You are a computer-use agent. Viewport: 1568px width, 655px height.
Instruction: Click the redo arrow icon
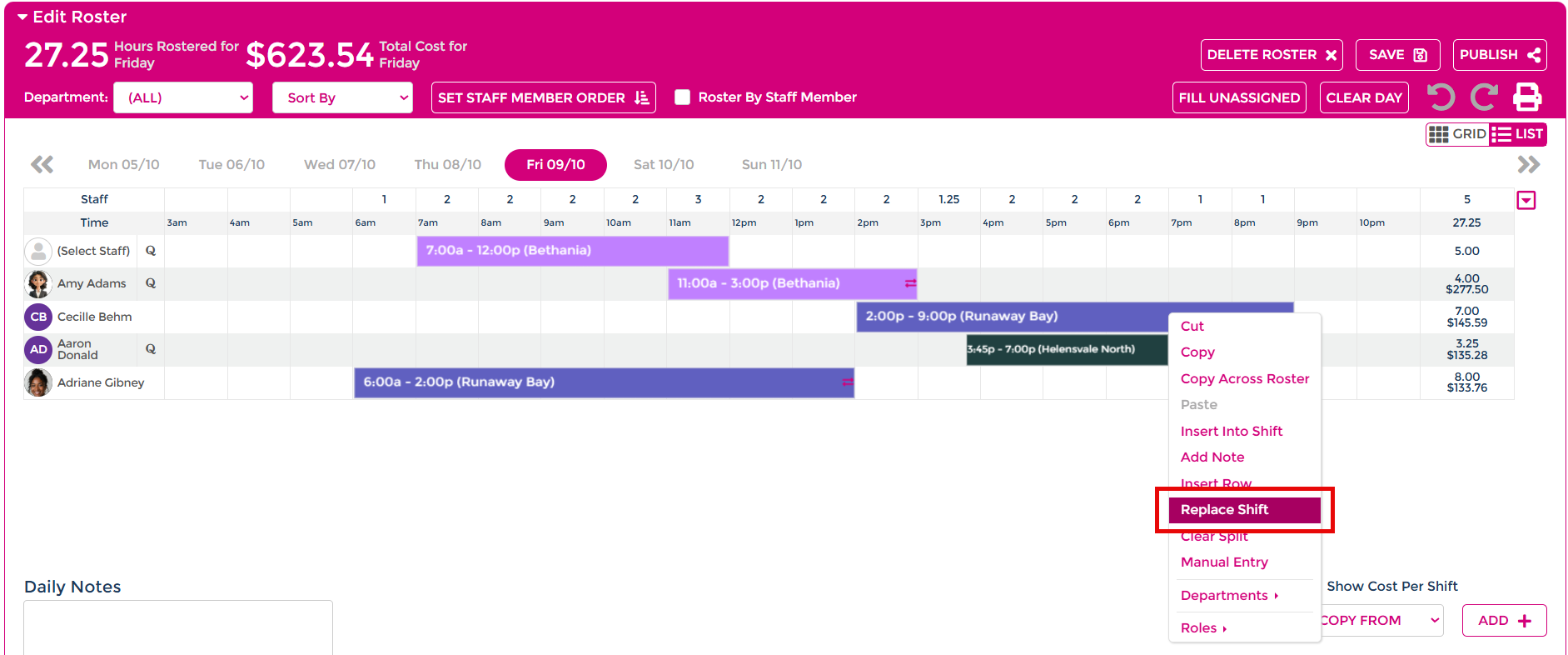(x=1484, y=97)
